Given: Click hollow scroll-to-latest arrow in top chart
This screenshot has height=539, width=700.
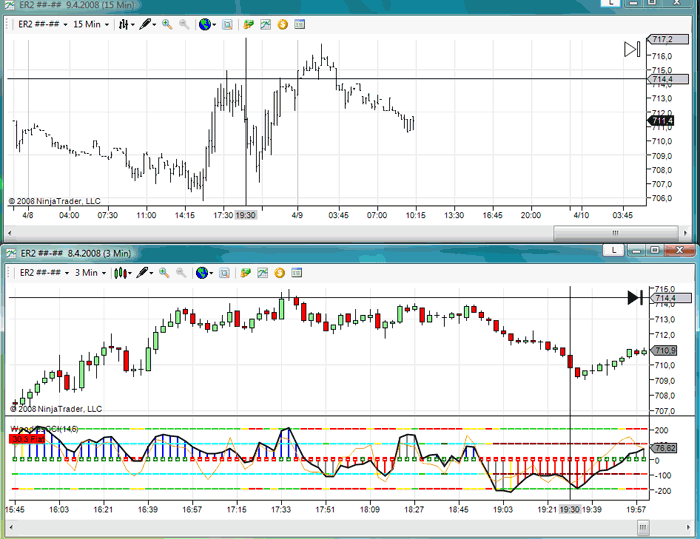Looking at the screenshot, I should pyautogui.click(x=632, y=49).
